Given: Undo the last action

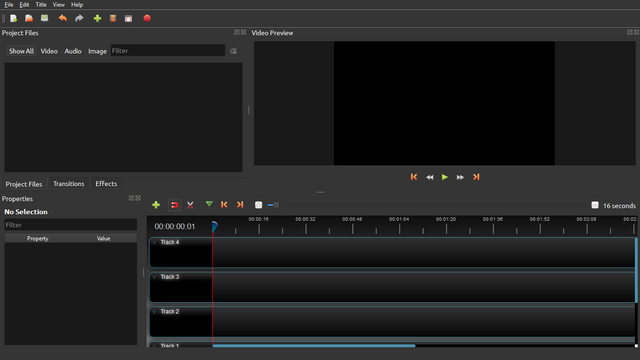Looking at the screenshot, I should tap(62, 18).
